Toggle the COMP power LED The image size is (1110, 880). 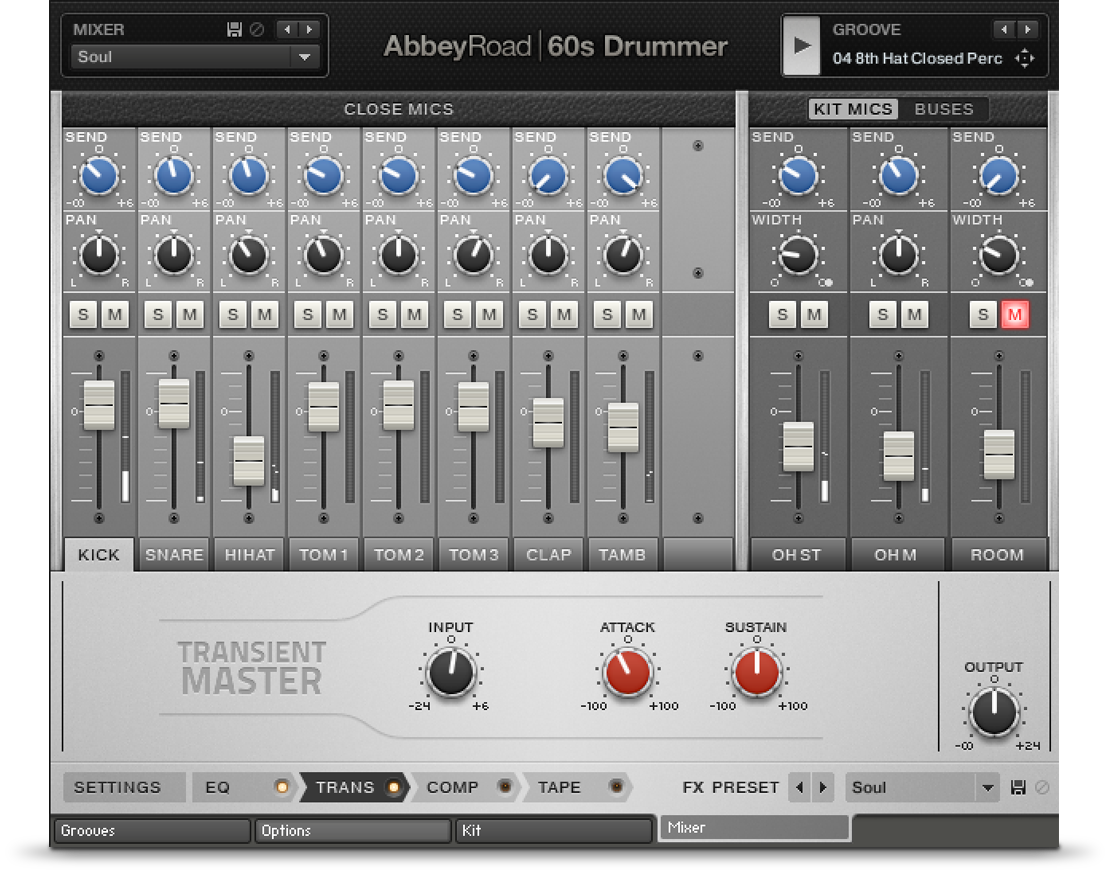[x=505, y=787]
